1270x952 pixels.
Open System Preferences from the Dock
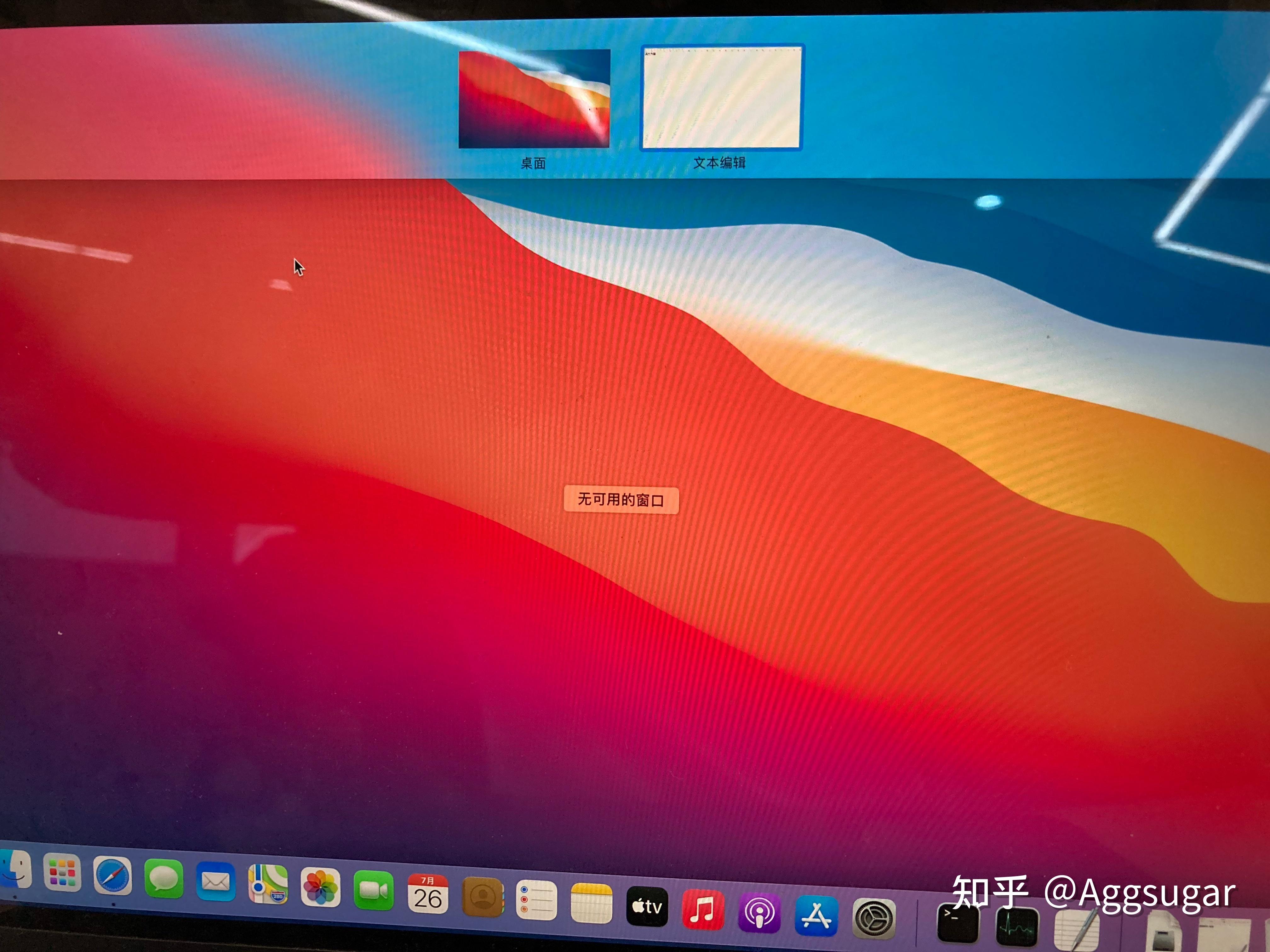(874, 919)
